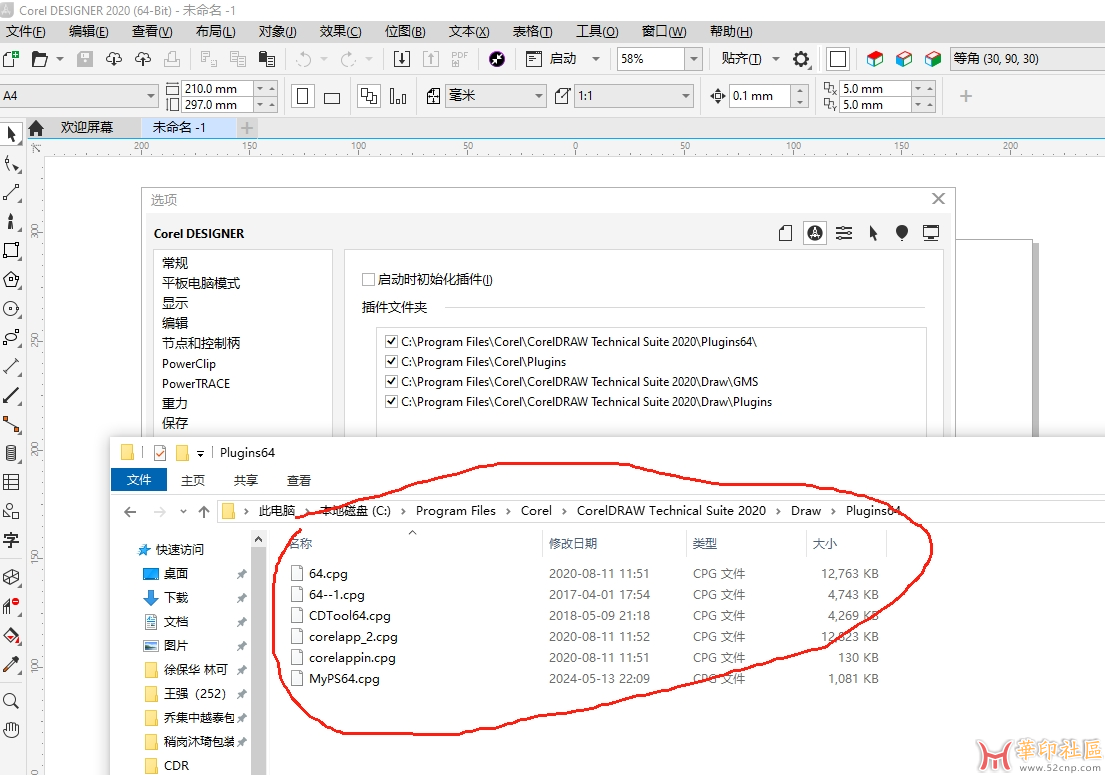Uncheck the Draw\GMS folder path
Screen dimensions: 1105x775
[392, 381]
